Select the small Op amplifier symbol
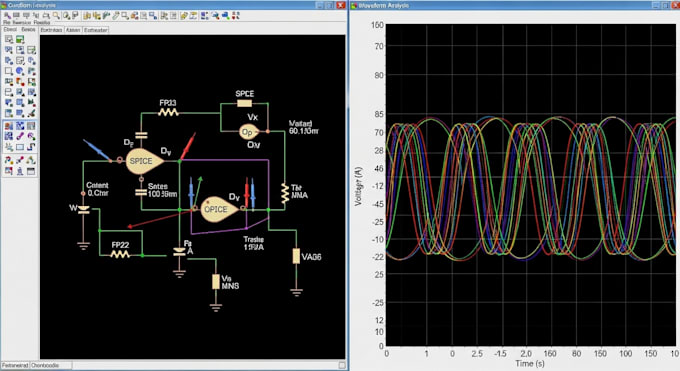The image size is (680, 371). point(249,131)
